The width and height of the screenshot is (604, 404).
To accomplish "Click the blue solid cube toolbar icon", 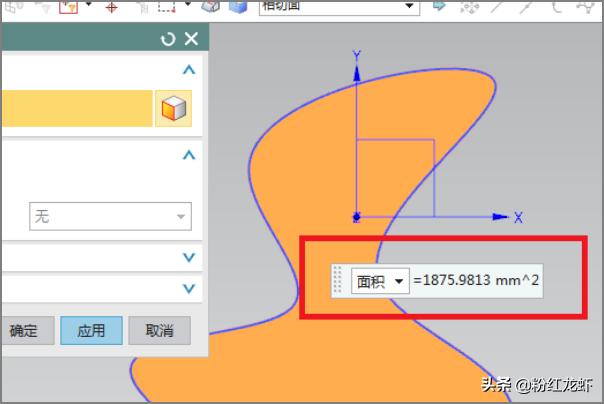I will click(238, 6).
